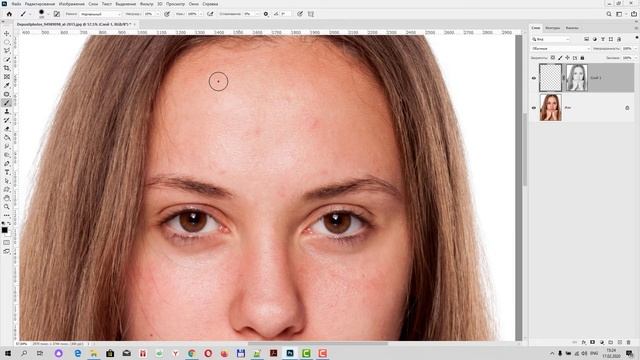Viewport: 640px width, 360px height.
Task: Hide the background portrait layer
Action: pyautogui.click(x=533, y=108)
